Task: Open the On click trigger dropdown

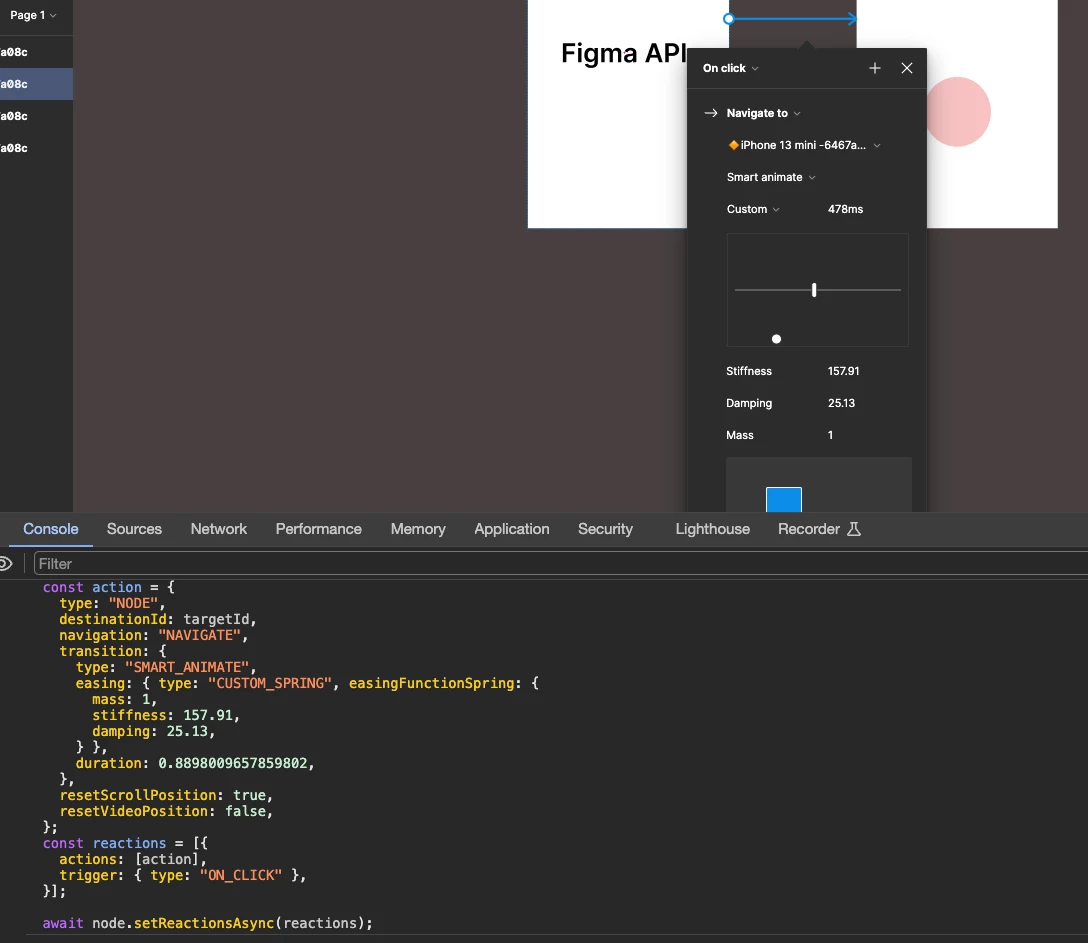Action: point(731,68)
